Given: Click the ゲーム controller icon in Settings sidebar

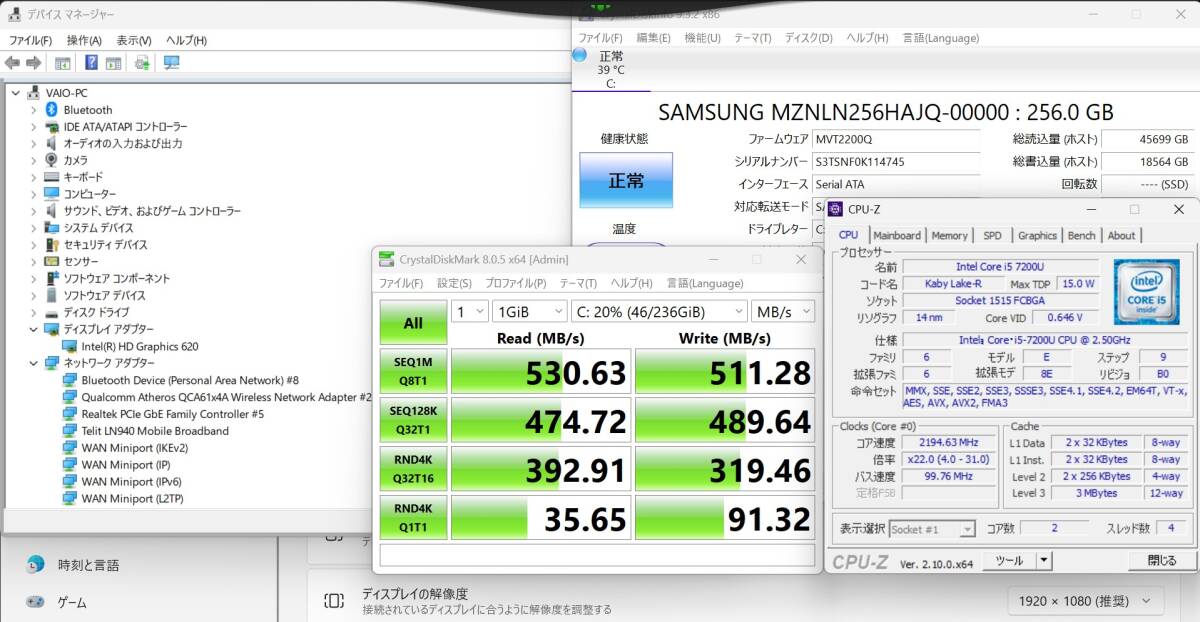Looking at the screenshot, I should (35, 603).
